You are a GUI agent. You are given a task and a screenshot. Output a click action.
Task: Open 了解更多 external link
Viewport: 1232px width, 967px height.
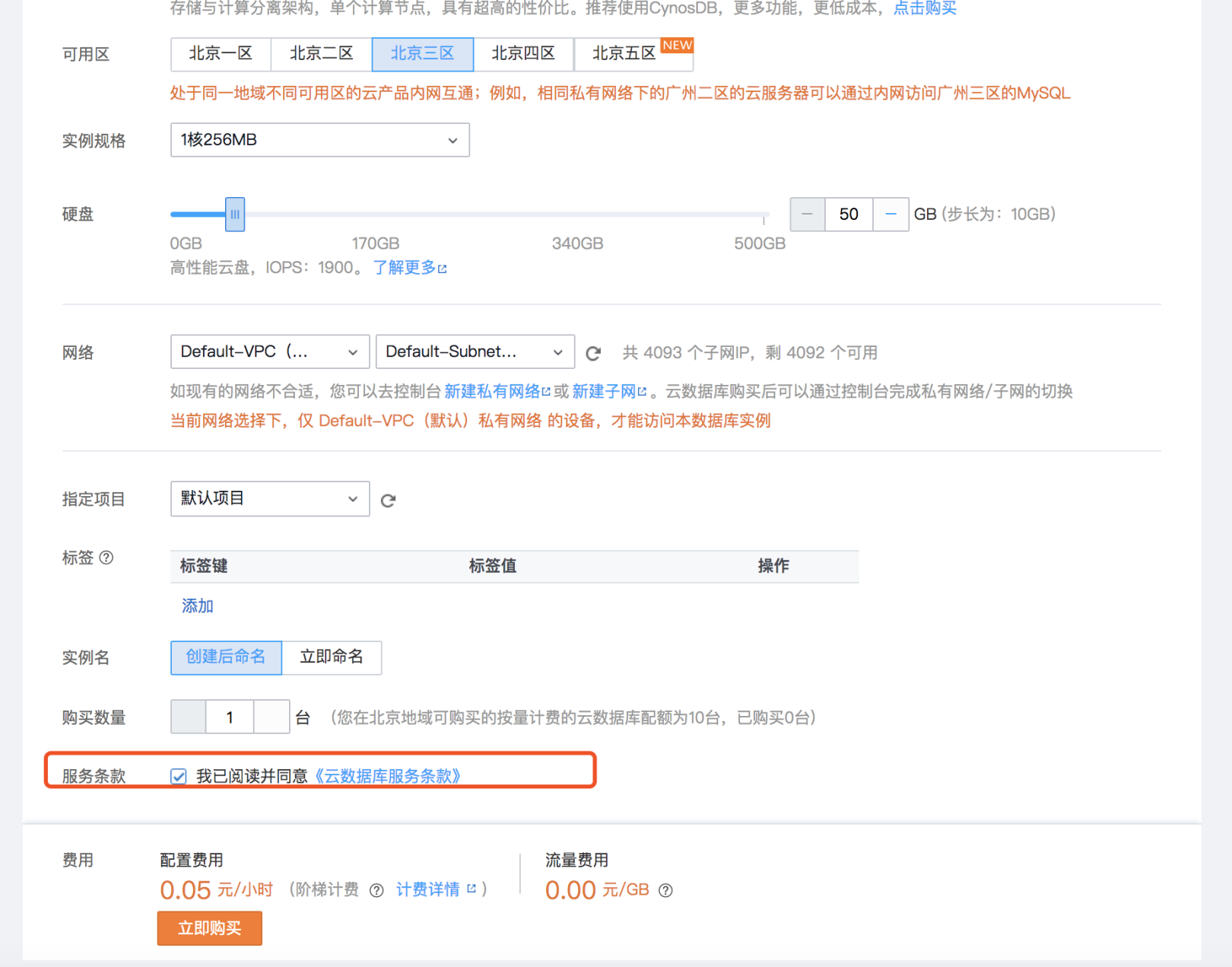pos(409,268)
